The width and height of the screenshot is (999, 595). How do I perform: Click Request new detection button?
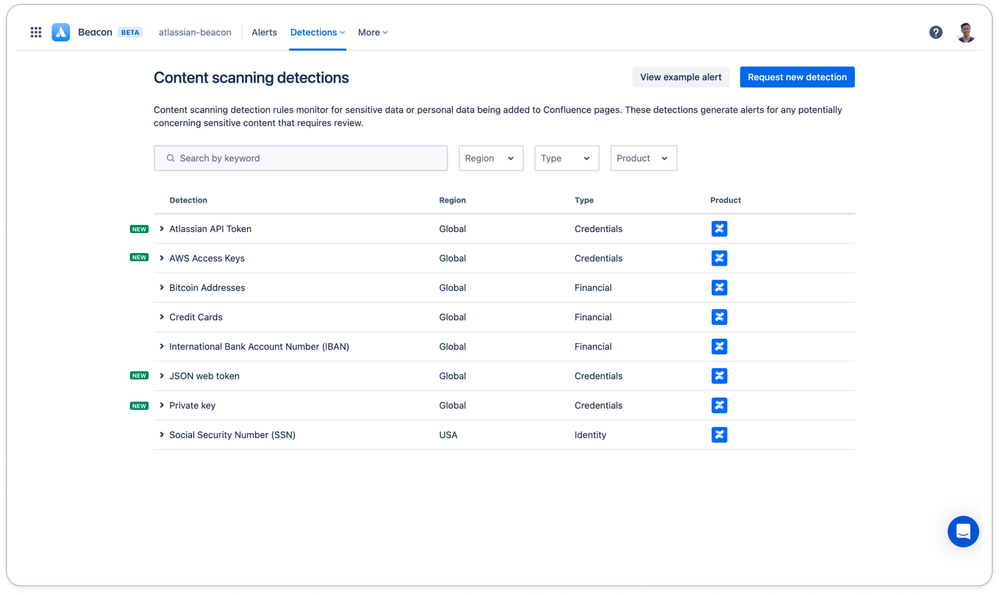(x=797, y=77)
